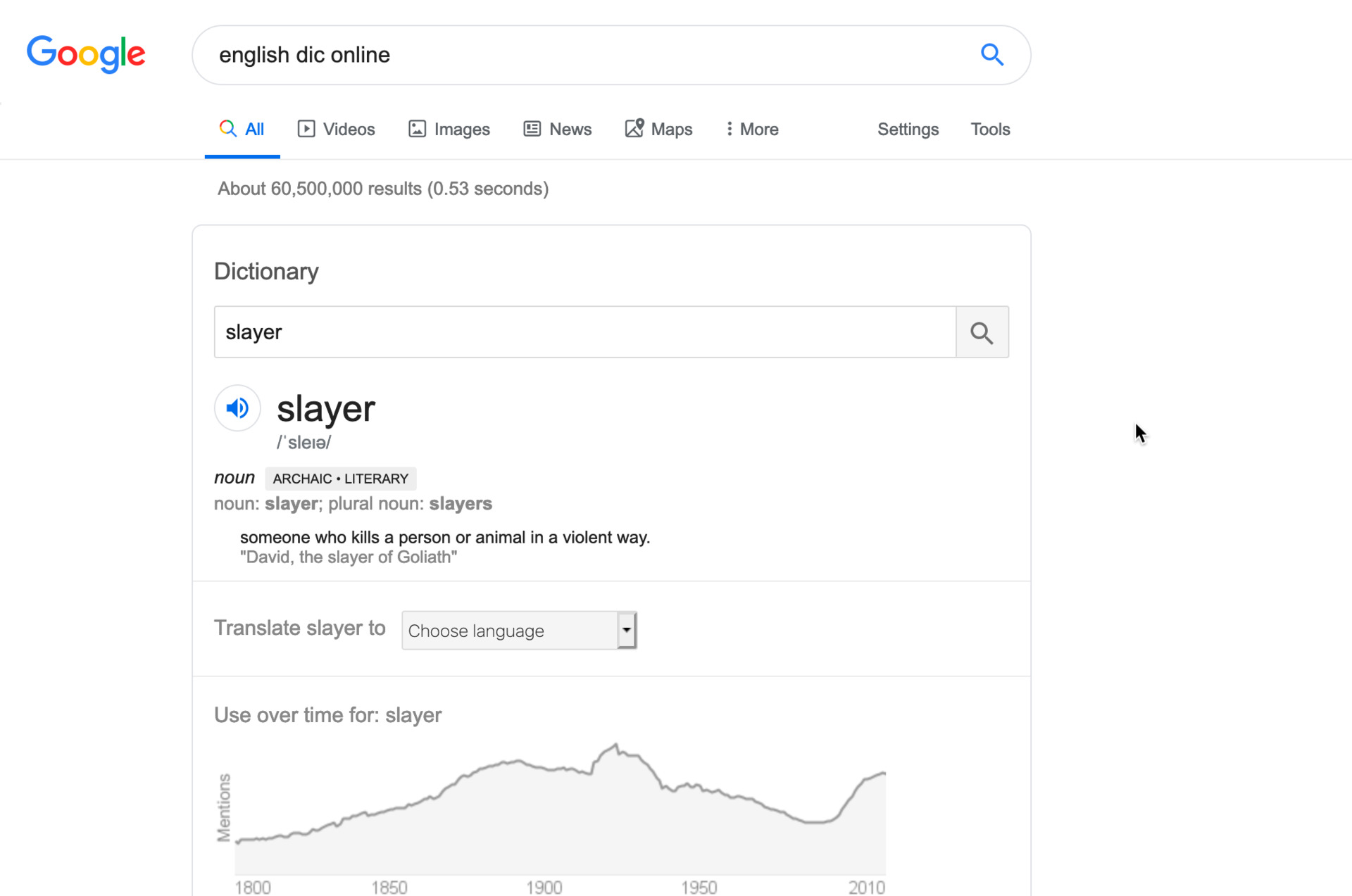1352x896 pixels.
Task: Click the usage-over-time graph peak
Action: [x=616, y=745]
